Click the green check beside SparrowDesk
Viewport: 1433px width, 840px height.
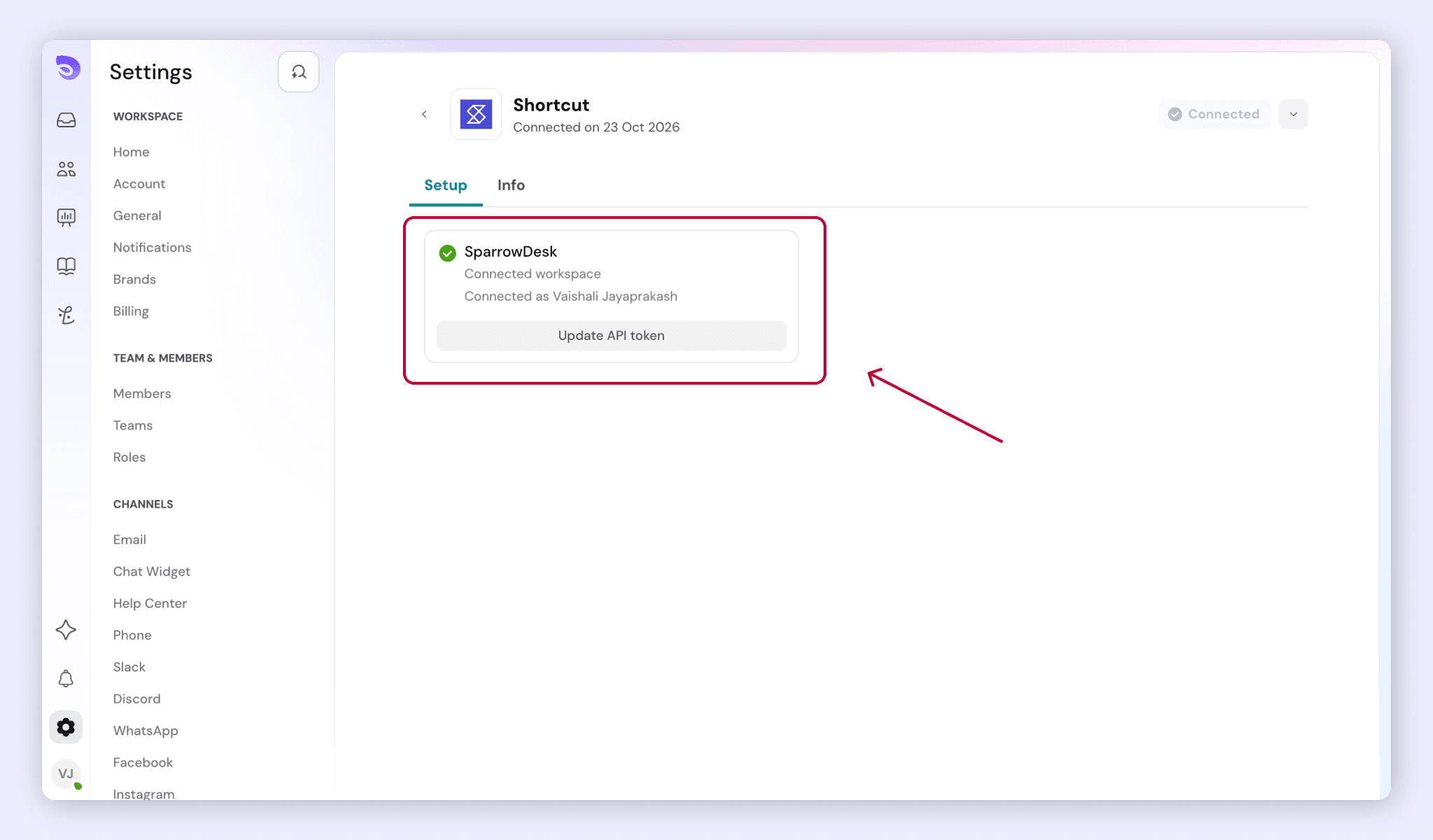point(448,252)
